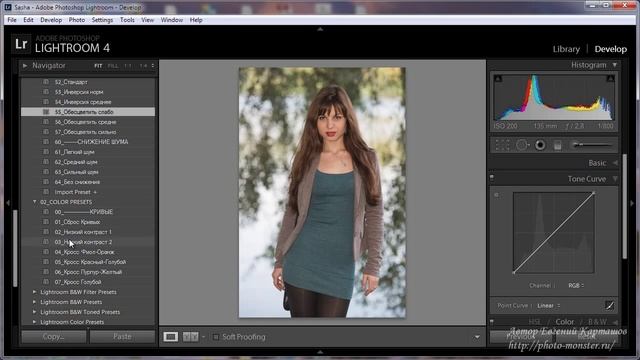The height and width of the screenshot is (360, 640).
Task: Click the portrait photo in preview
Action: click(322, 192)
